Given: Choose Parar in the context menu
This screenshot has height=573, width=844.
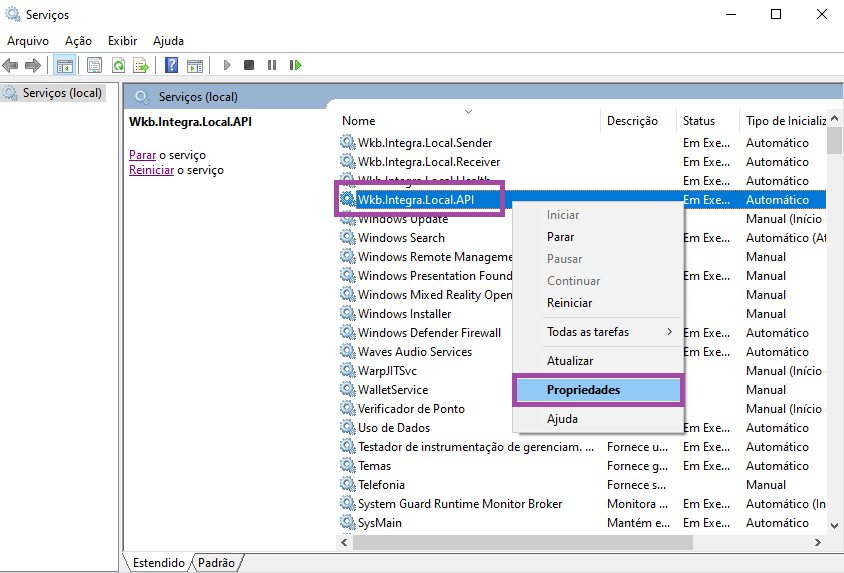Looking at the screenshot, I should pos(598,237).
